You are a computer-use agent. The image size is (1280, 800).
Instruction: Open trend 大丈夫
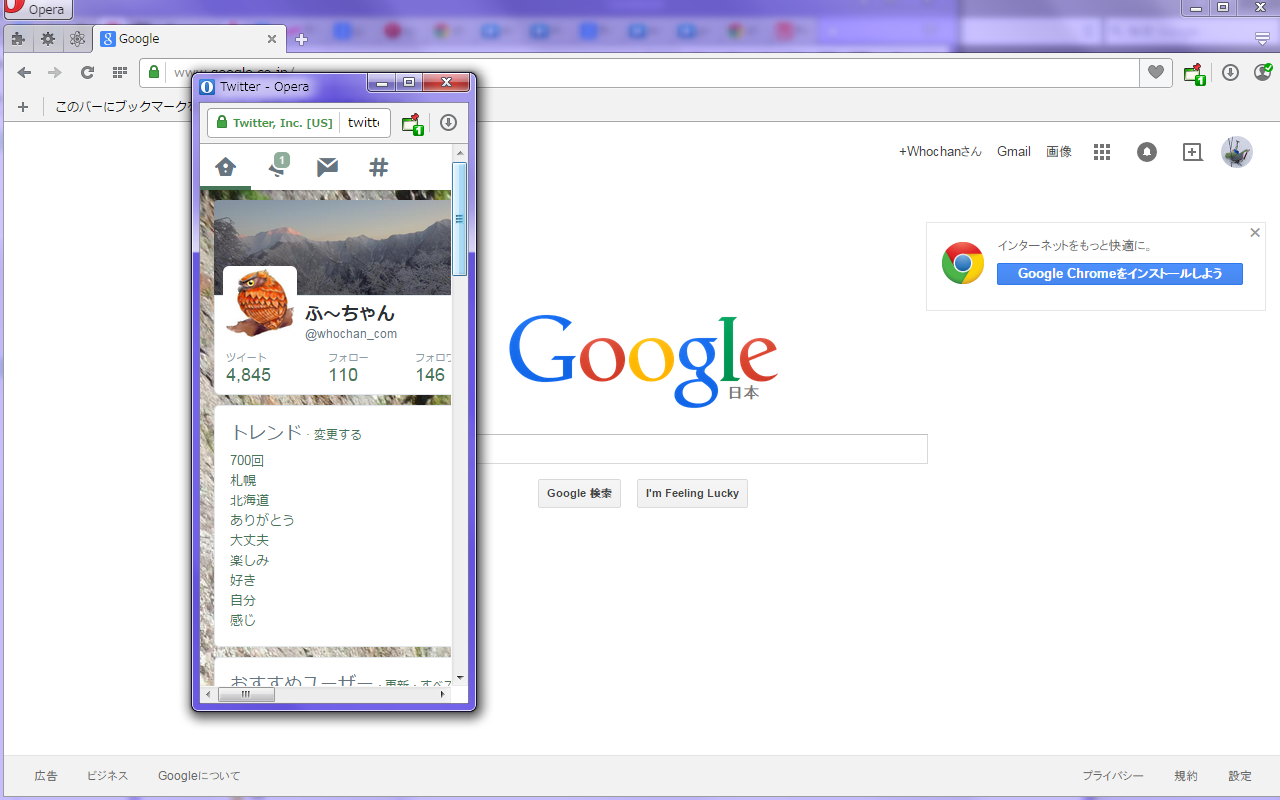click(250, 540)
